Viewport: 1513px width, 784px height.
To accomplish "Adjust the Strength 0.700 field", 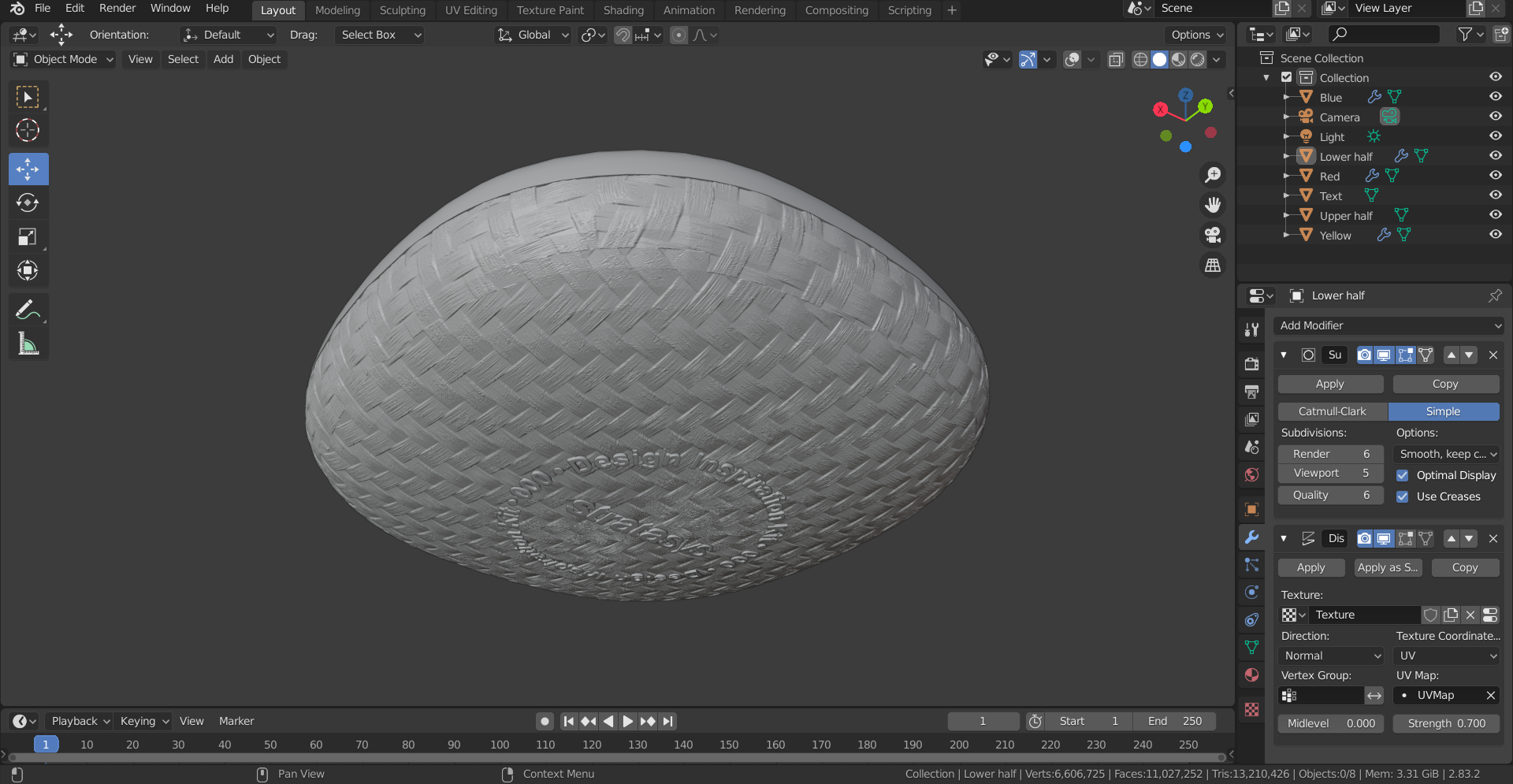I will click(1446, 723).
